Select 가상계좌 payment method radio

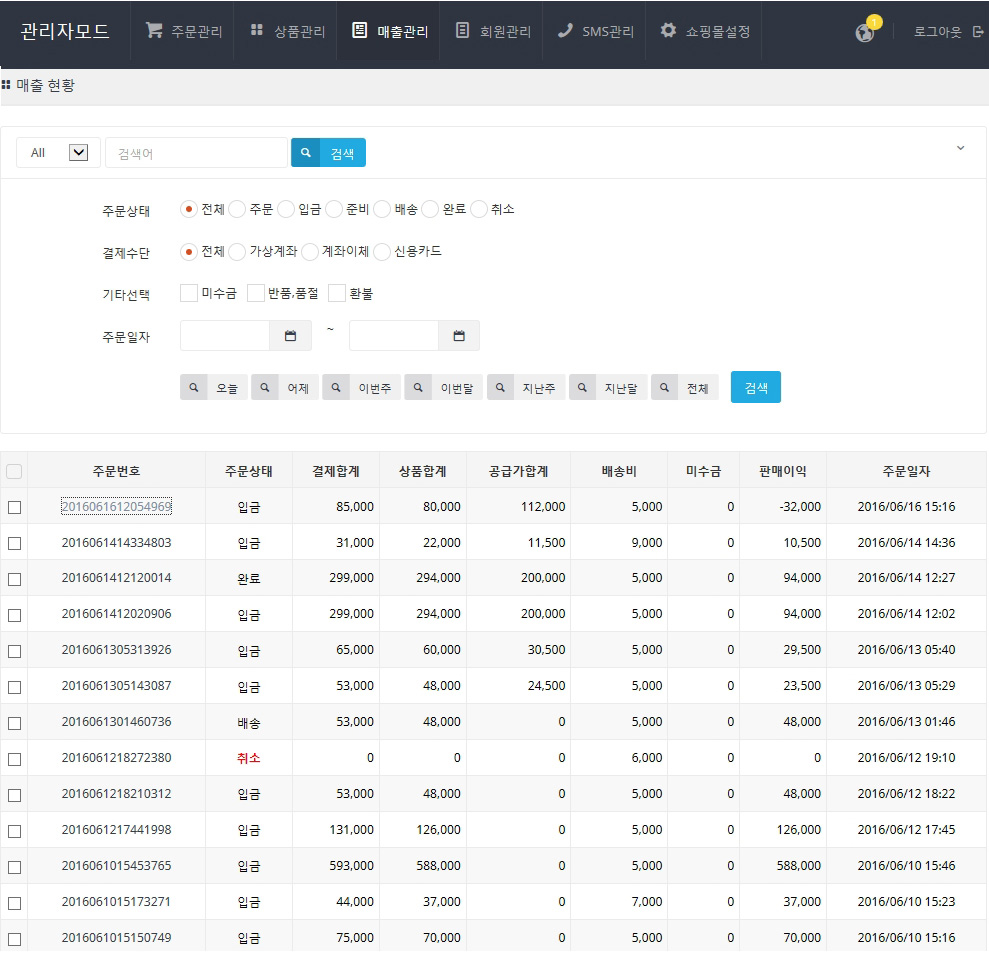pyautogui.click(x=237, y=252)
